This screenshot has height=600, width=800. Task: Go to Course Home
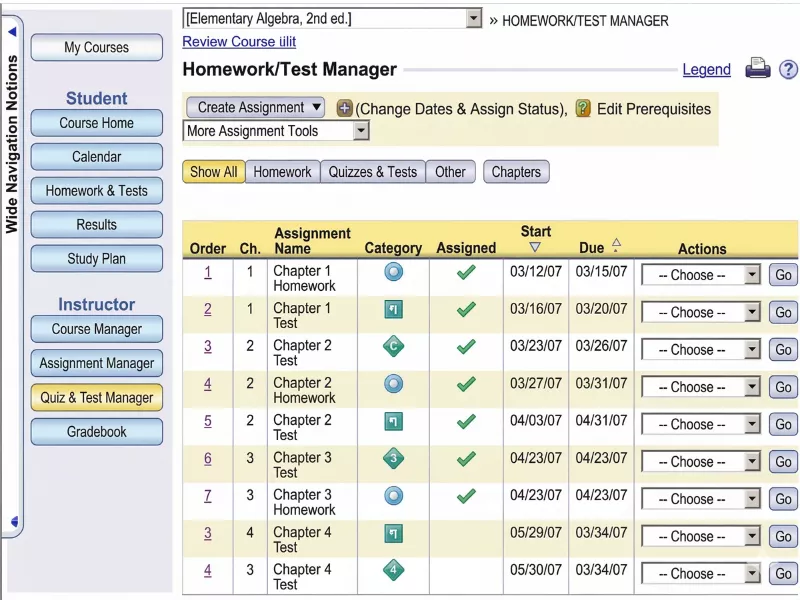[x=96, y=123]
